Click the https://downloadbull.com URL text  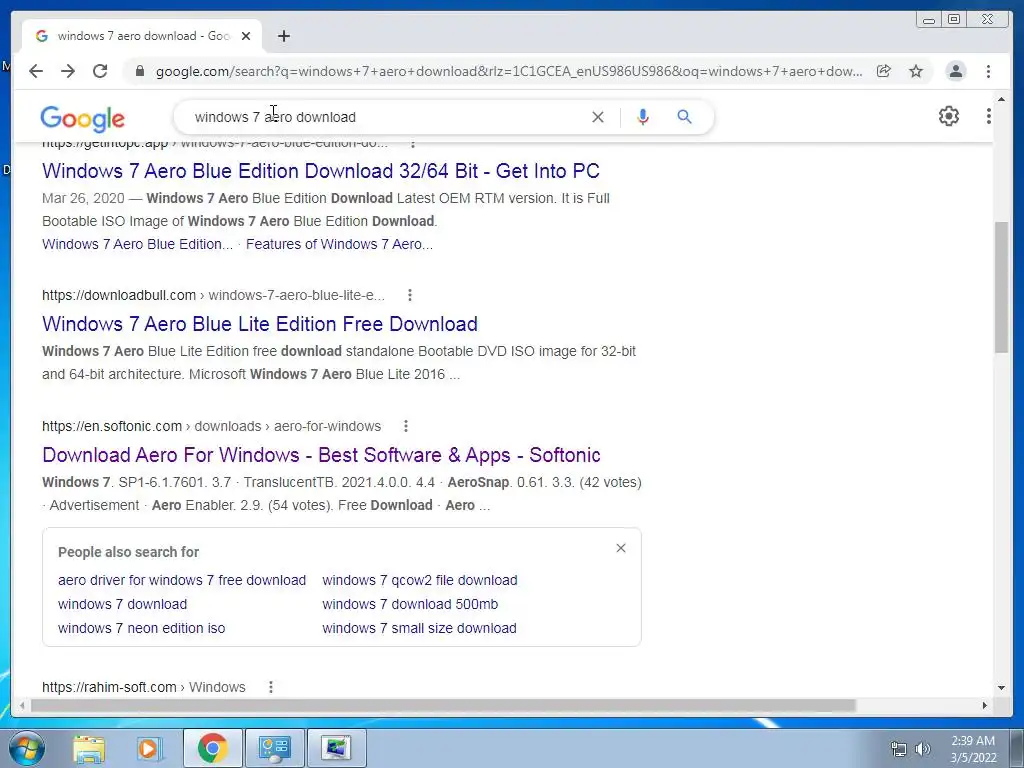(x=119, y=295)
